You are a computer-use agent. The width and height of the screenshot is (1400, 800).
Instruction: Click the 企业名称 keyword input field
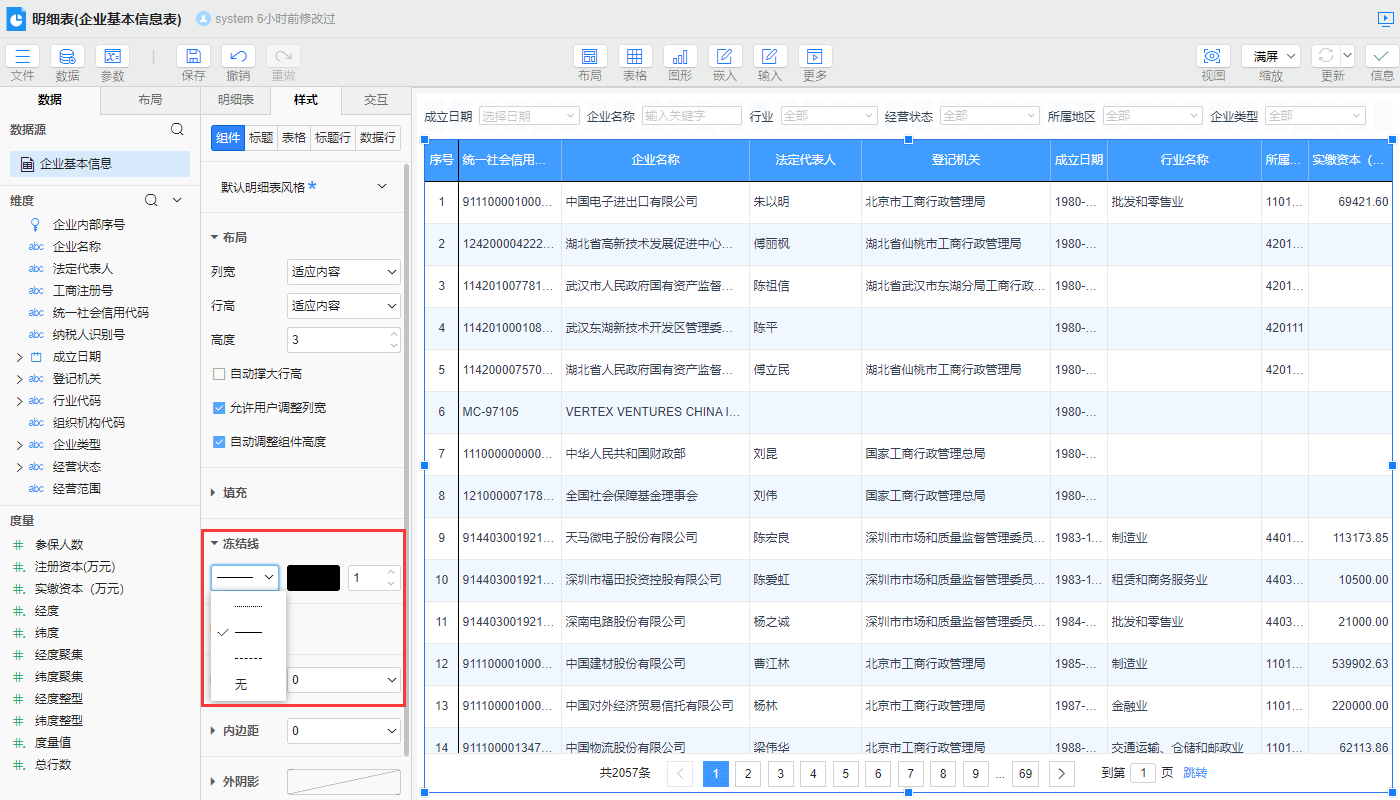(691, 116)
